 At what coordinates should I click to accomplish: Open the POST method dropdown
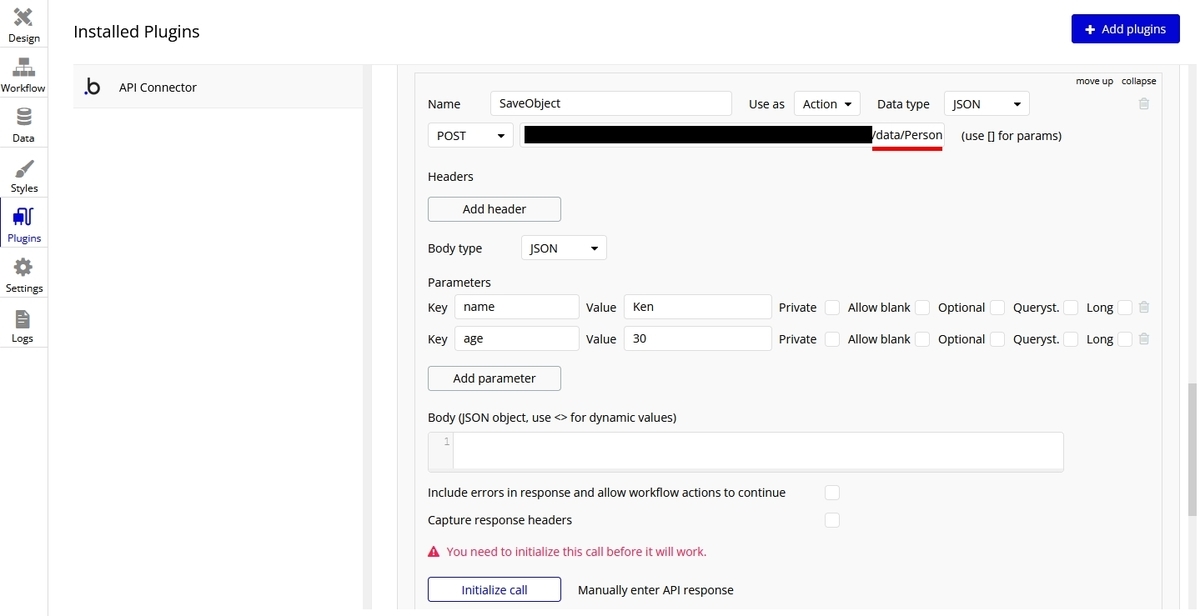(470, 135)
